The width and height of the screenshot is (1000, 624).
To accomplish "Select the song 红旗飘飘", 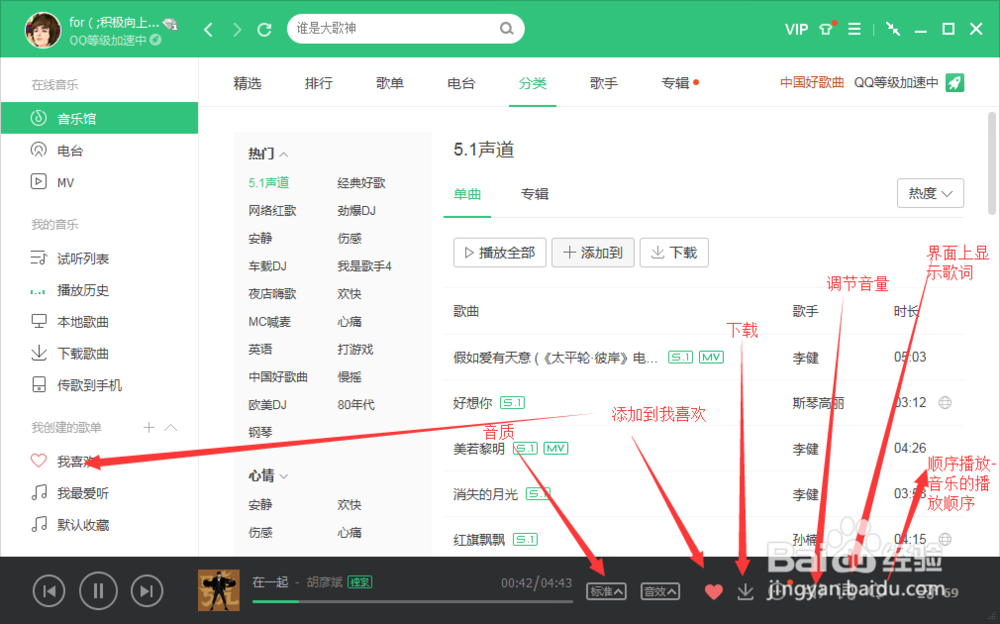I will pyautogui.click(x=479, y=540).
